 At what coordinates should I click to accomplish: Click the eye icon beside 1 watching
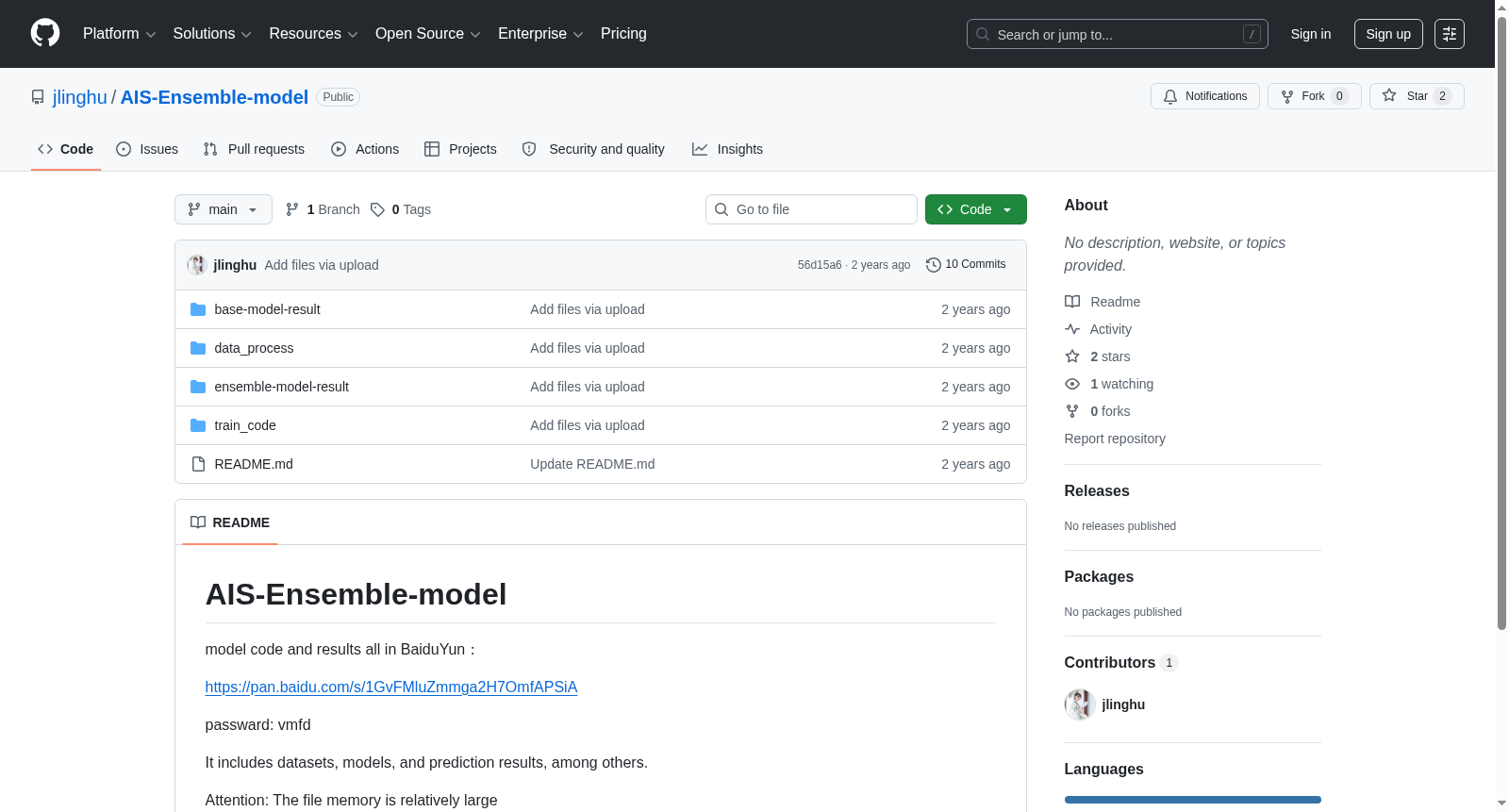point(1072,384)
